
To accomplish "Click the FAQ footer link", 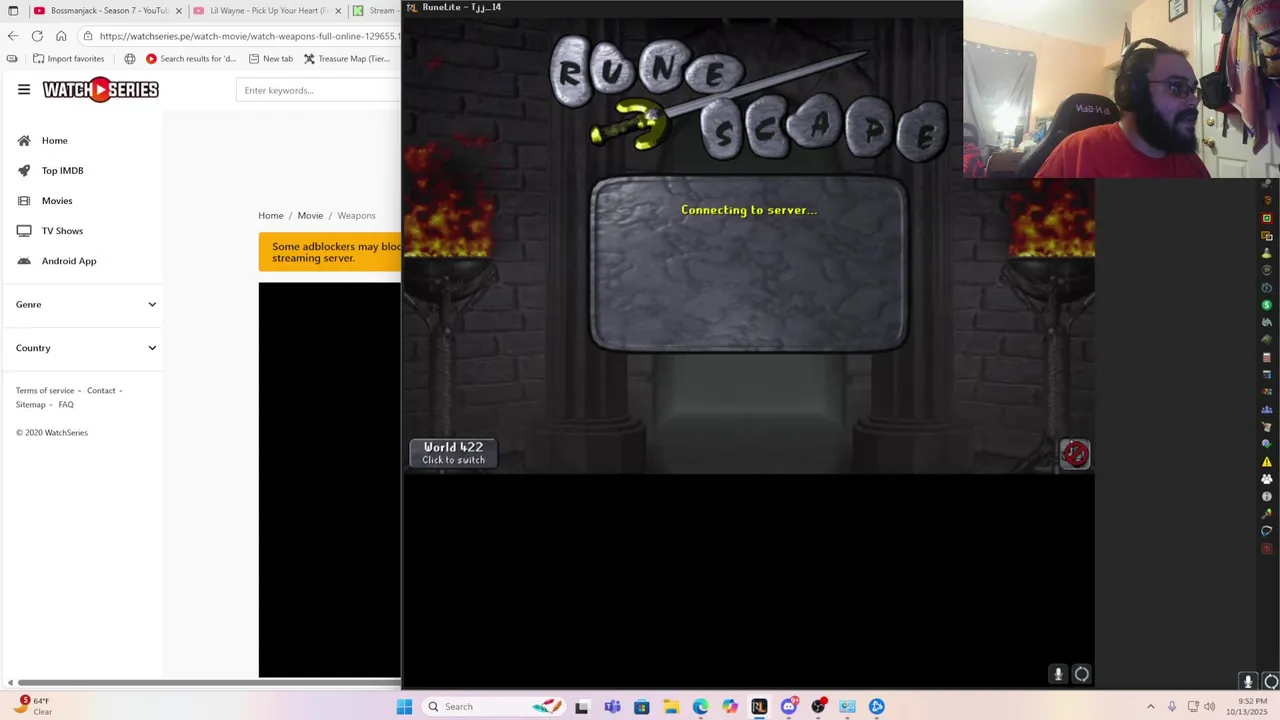I will tap(66, 405).
